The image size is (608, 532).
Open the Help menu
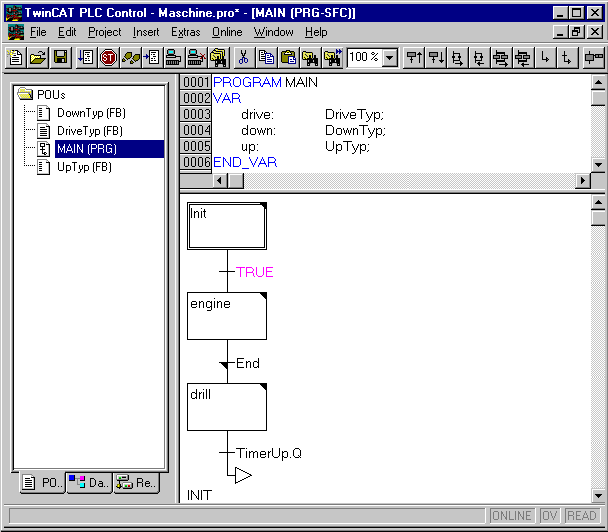click(316, 32)
